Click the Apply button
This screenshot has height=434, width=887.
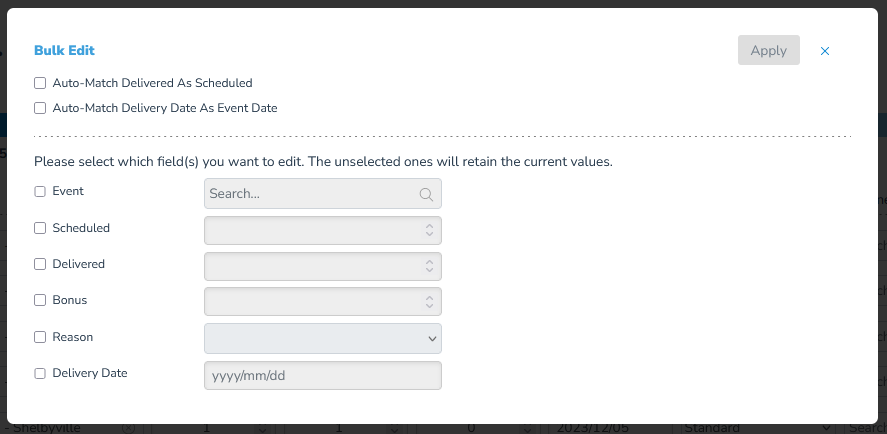[x=768, y=50]
